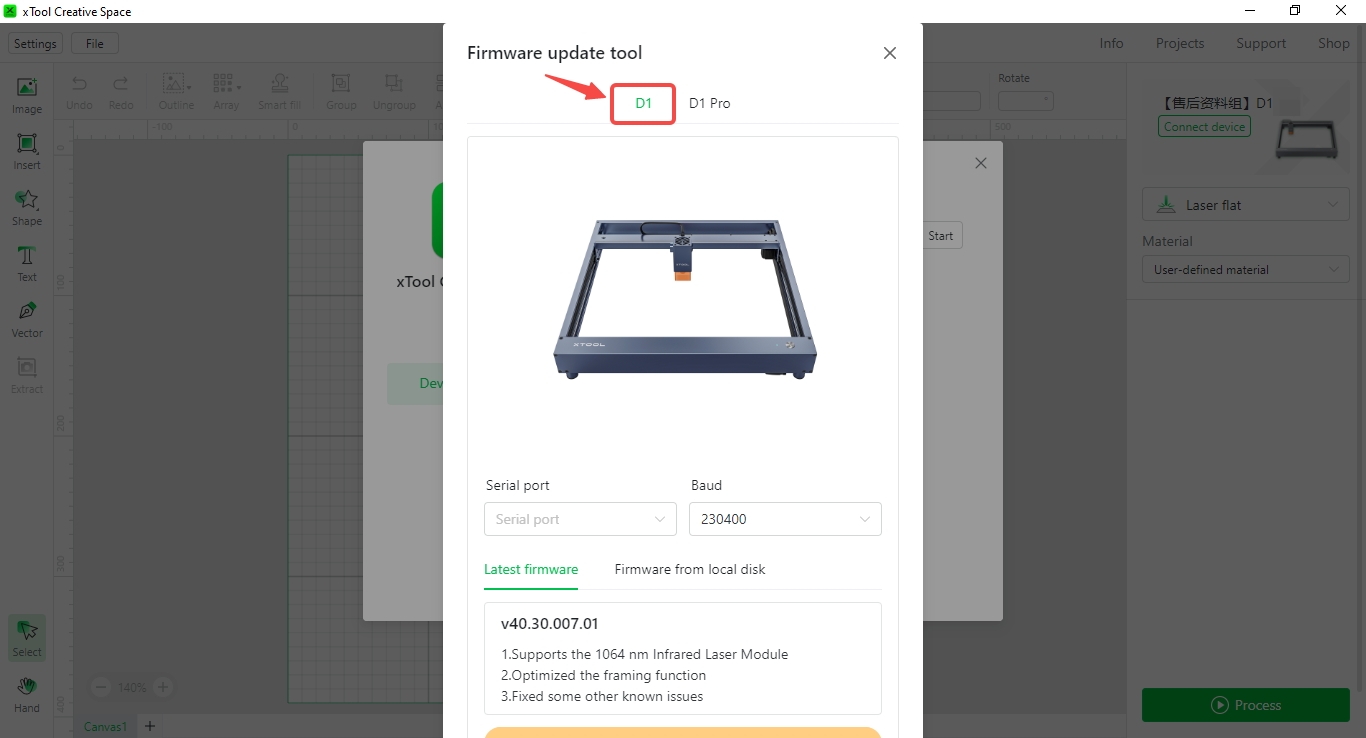
Task: Expand the Serial port dropdown
Action: point(580,519)
